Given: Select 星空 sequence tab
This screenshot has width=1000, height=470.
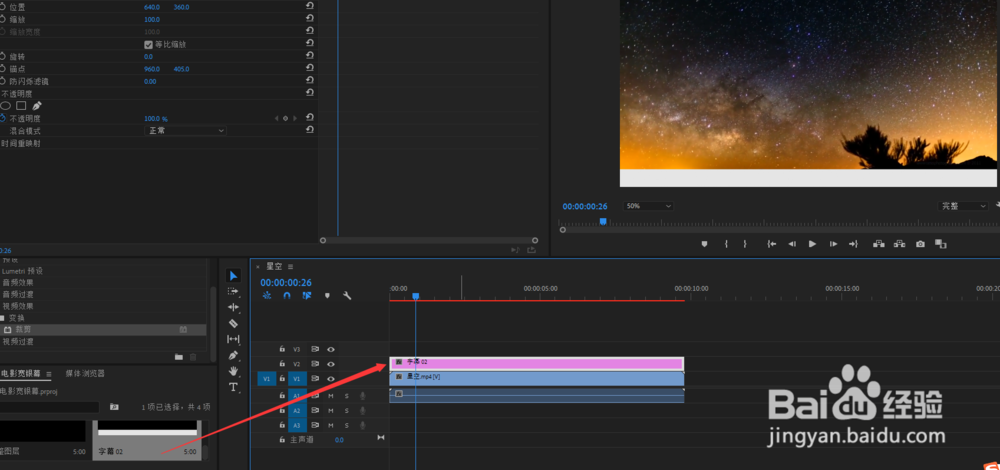Looking at the screenshot, I should coord(274,267).
